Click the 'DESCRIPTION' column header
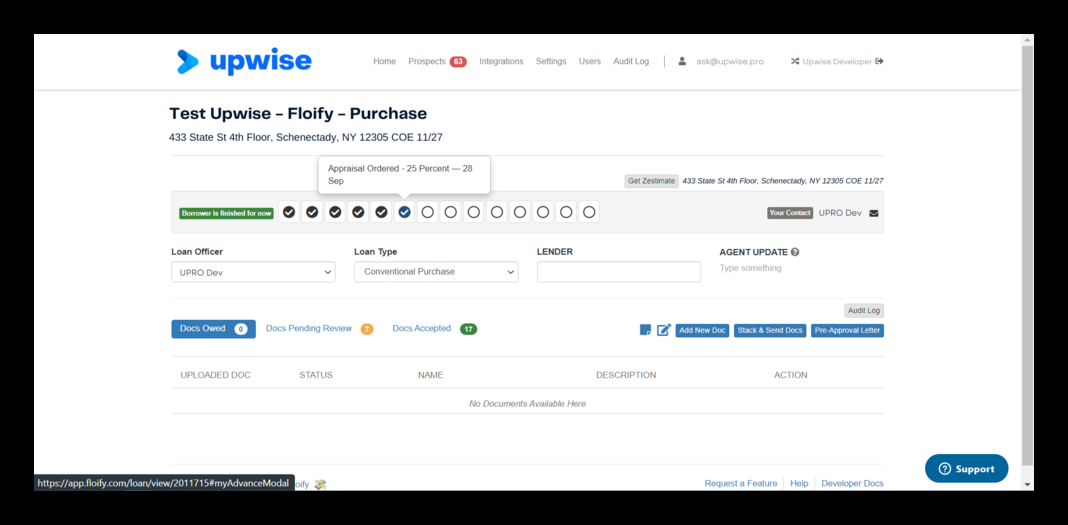1068x525 pixels. (626, 375)
